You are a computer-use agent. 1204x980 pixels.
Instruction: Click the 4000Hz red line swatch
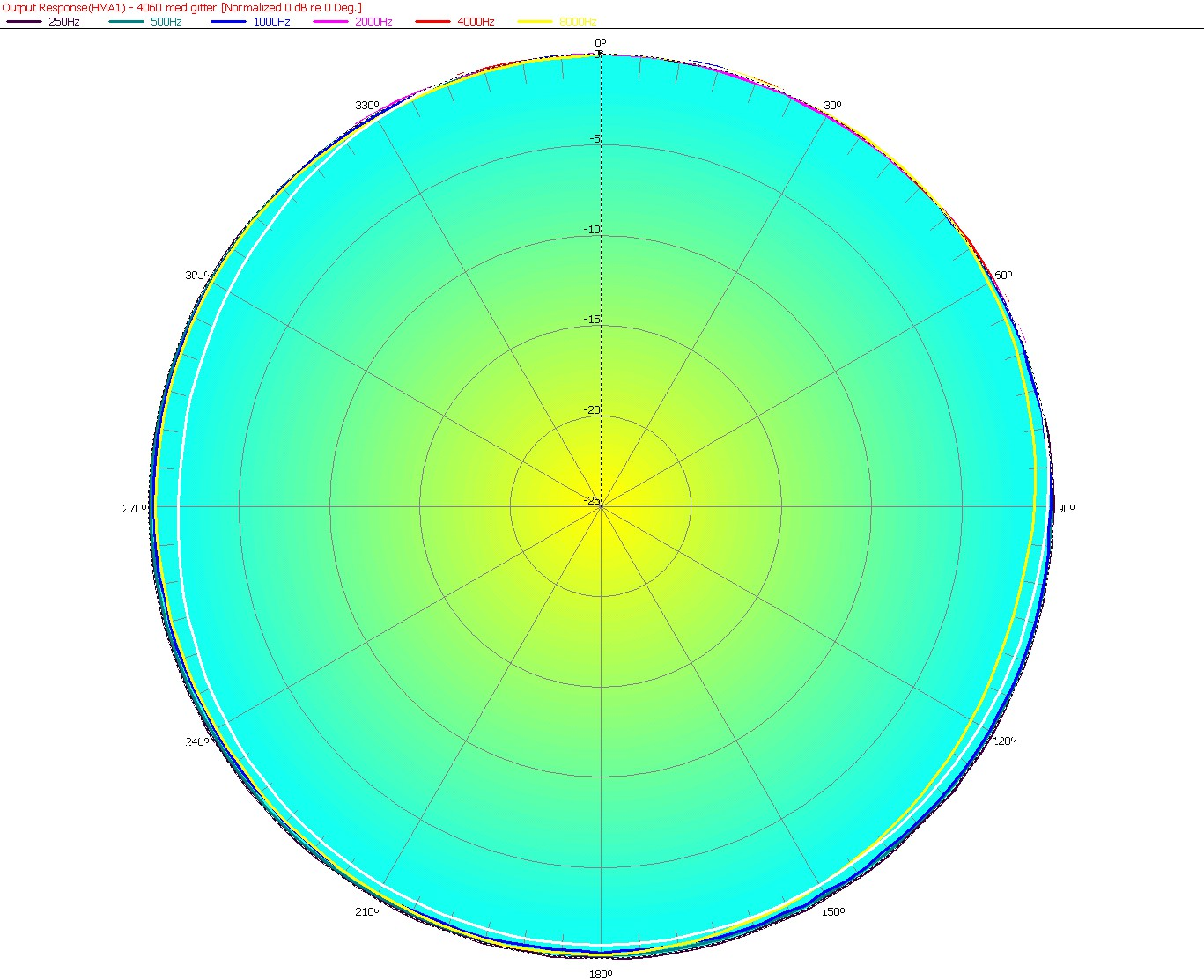[x=433, y=22]
